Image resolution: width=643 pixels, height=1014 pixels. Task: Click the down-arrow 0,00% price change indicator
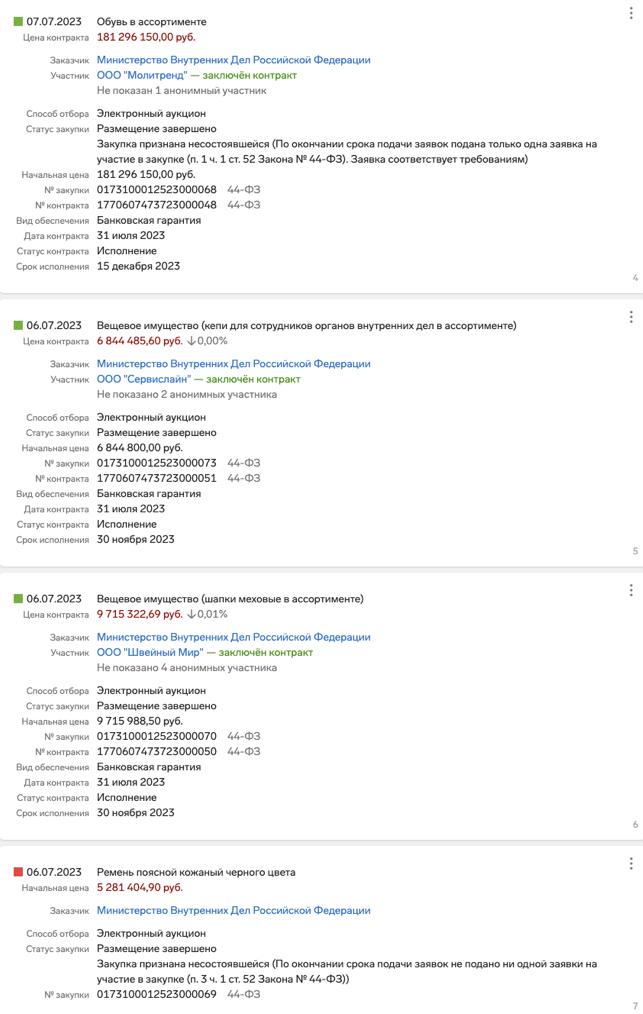[x=208, y=341]
